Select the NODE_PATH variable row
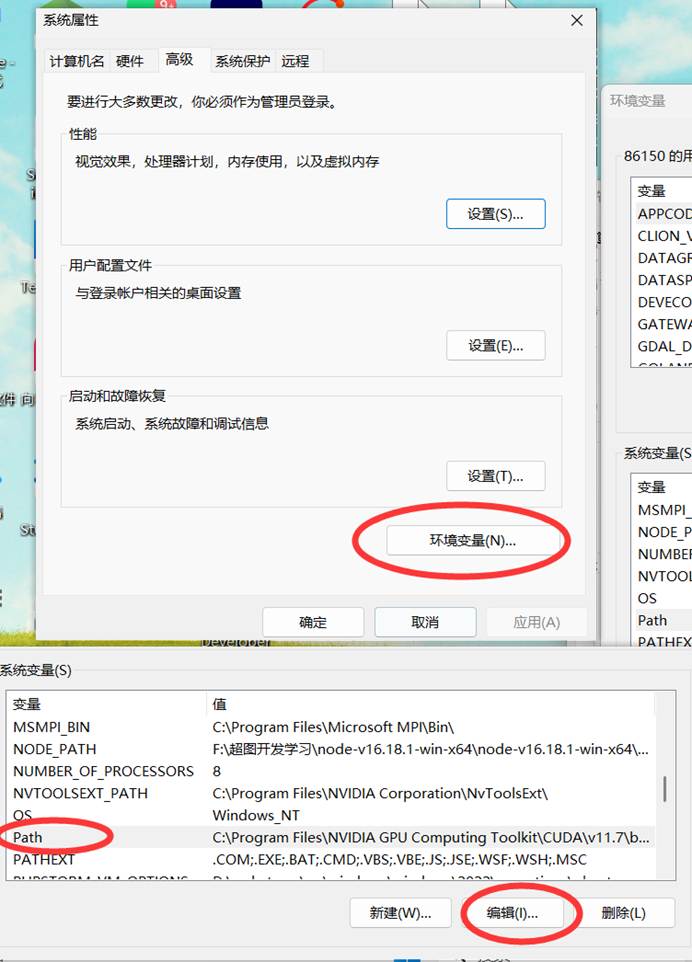The height and width of the screenshot is (962, 692). (331, 749)
